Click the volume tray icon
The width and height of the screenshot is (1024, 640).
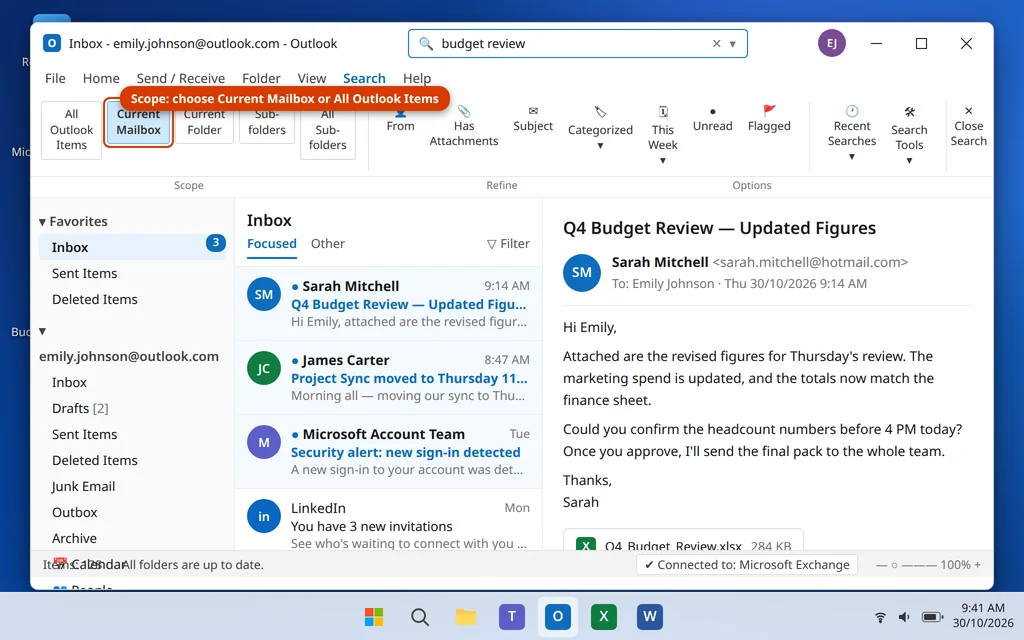click(904, 617)
